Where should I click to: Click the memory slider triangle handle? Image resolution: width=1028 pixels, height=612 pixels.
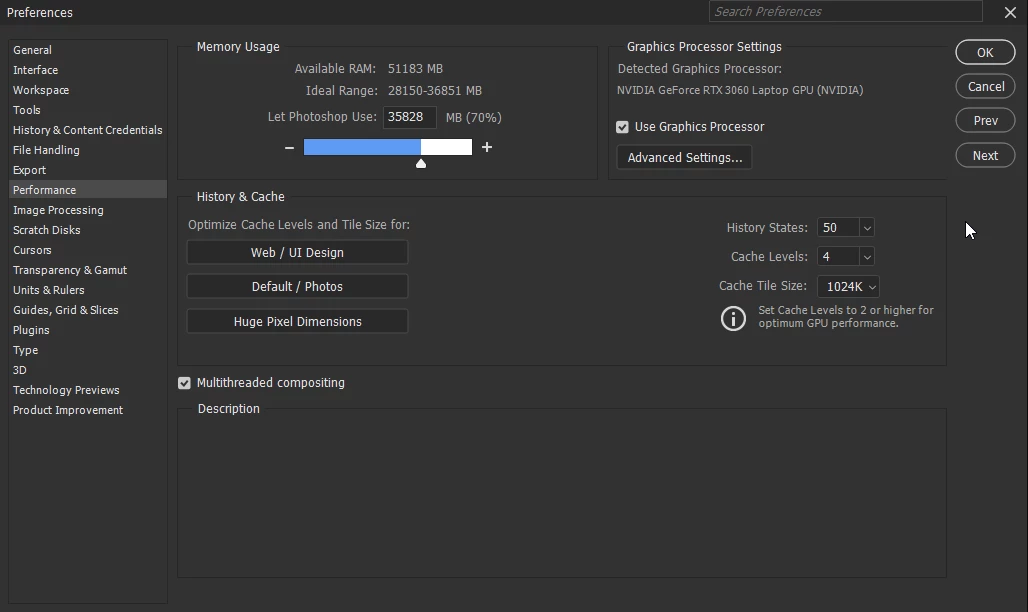tap(421, 164)
